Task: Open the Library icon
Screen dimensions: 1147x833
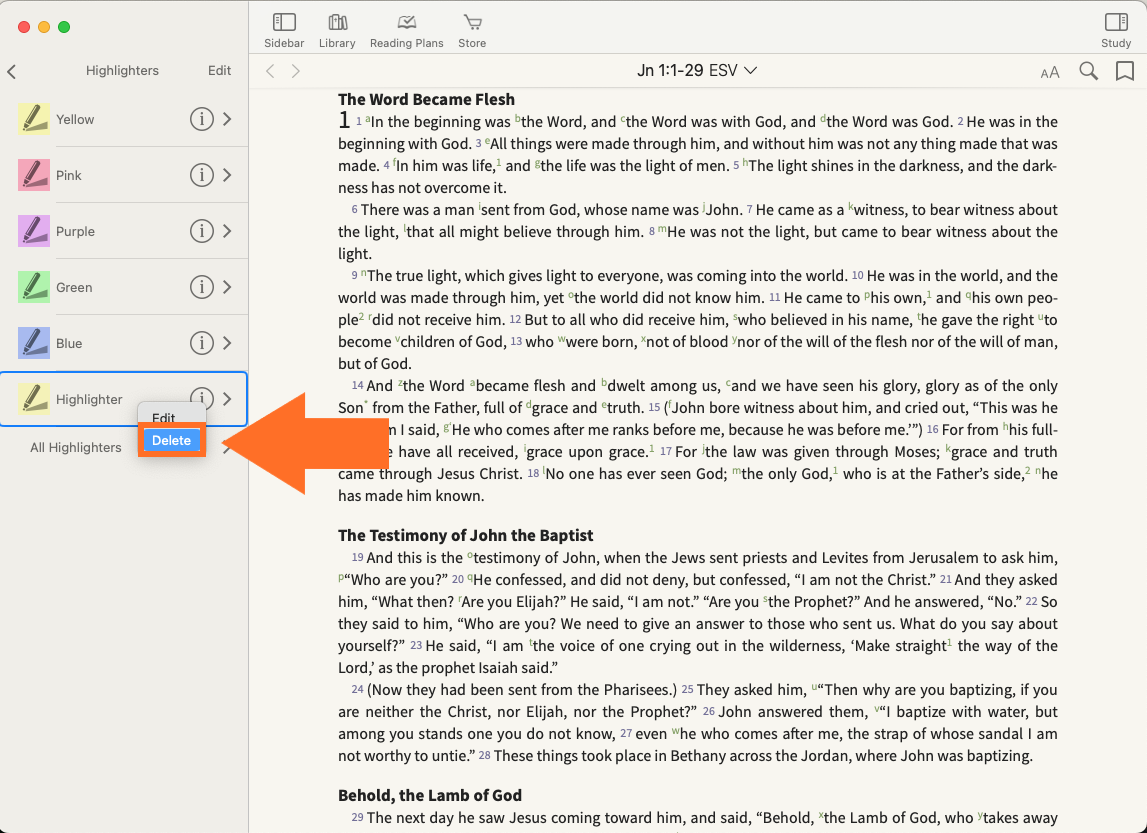Action: [x=337, y=23]
